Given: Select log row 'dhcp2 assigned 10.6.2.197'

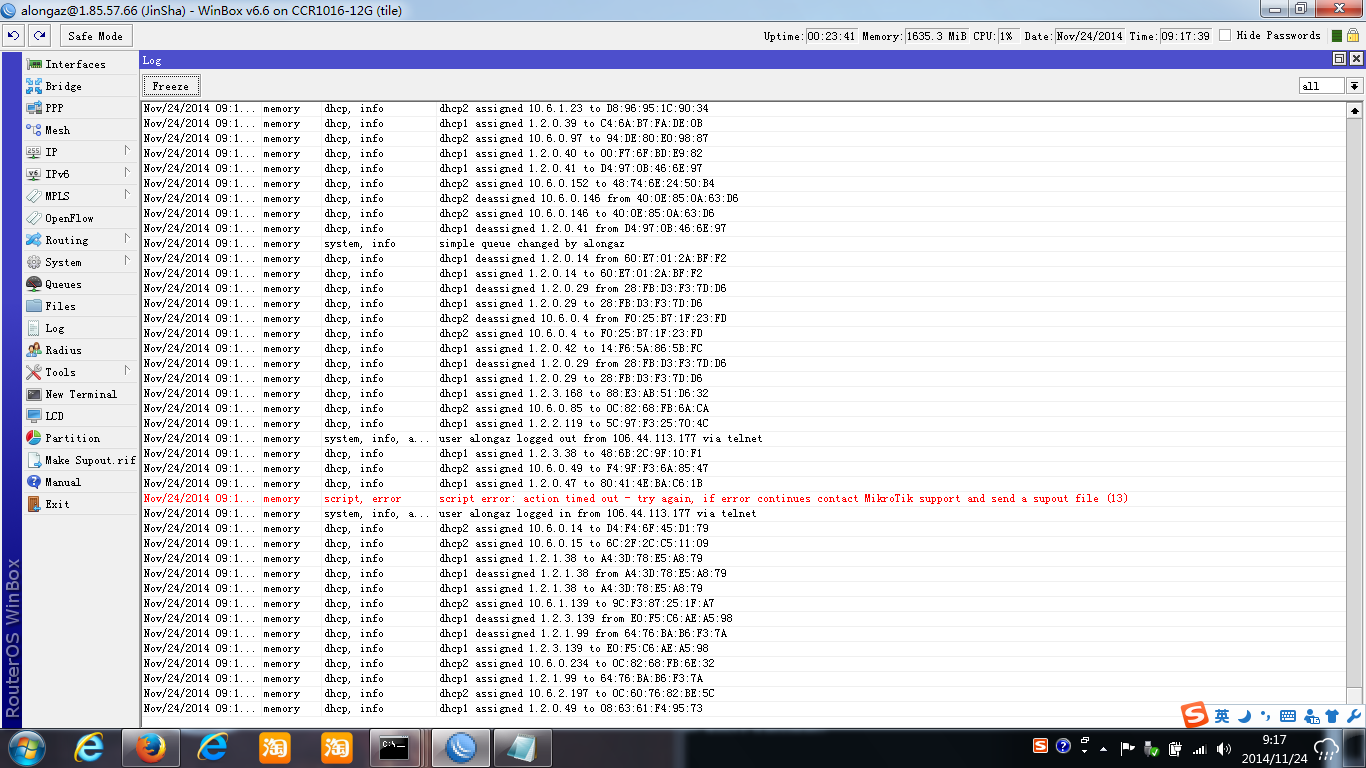Looking at the screenshot, I should coord(744,693).
